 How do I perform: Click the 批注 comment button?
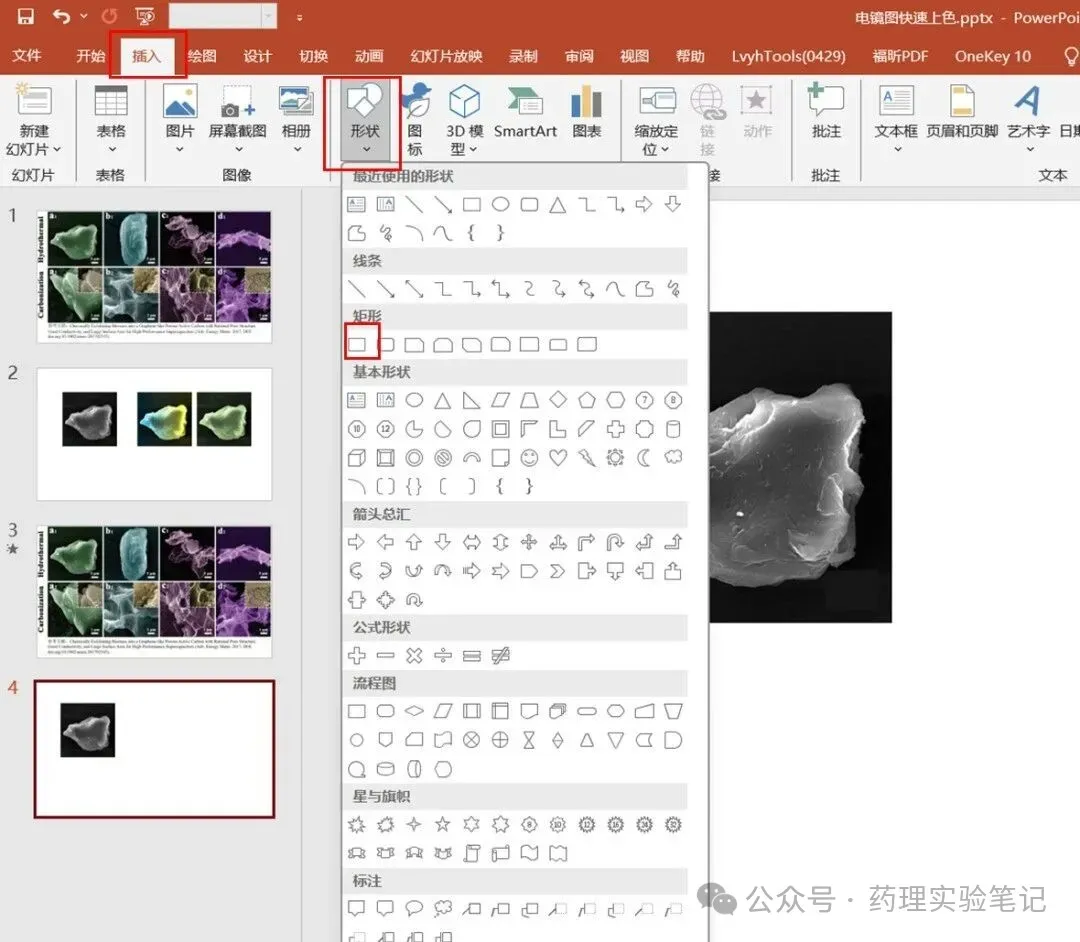click(x=826, y=112)
